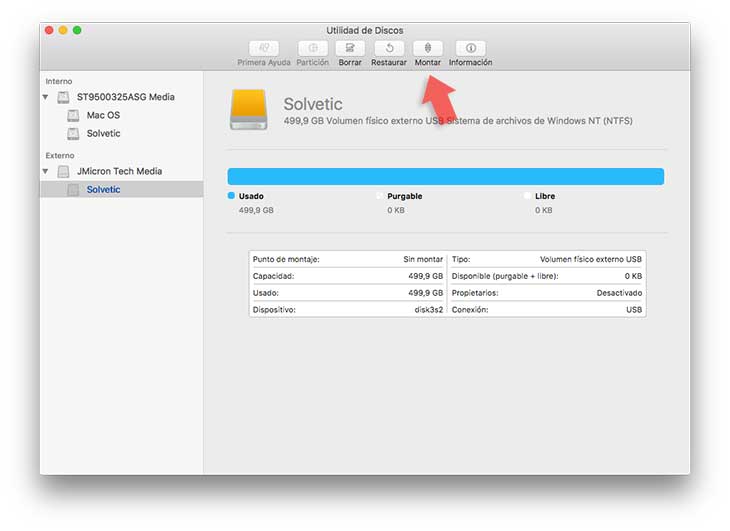Screen dimensions: 730x531
Task: Click the Interno sidebar section header
Action: click(x=59, y=81)
